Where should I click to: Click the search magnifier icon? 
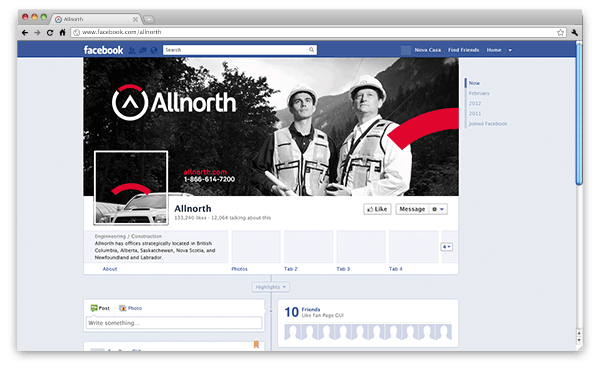311,50
